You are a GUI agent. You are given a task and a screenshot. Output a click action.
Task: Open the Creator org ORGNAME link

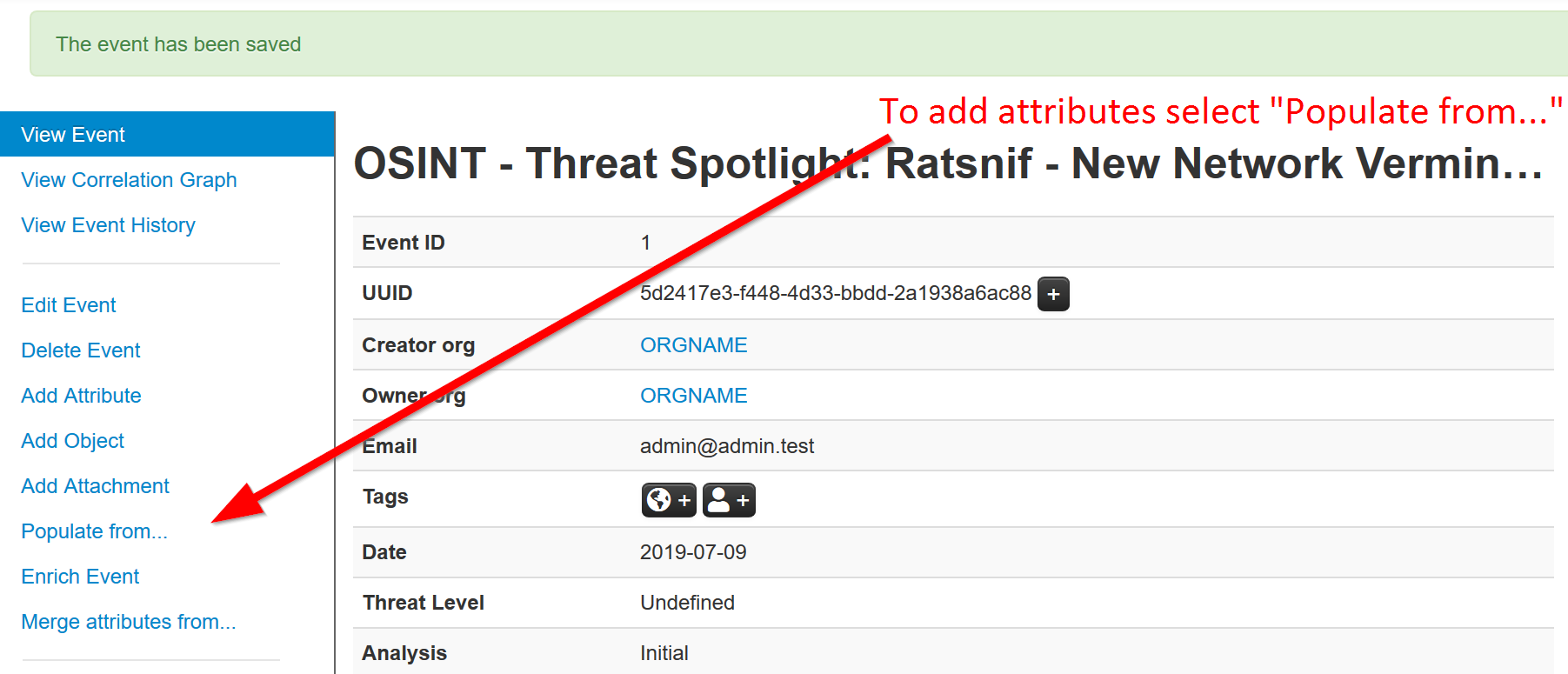click(693, 345)
